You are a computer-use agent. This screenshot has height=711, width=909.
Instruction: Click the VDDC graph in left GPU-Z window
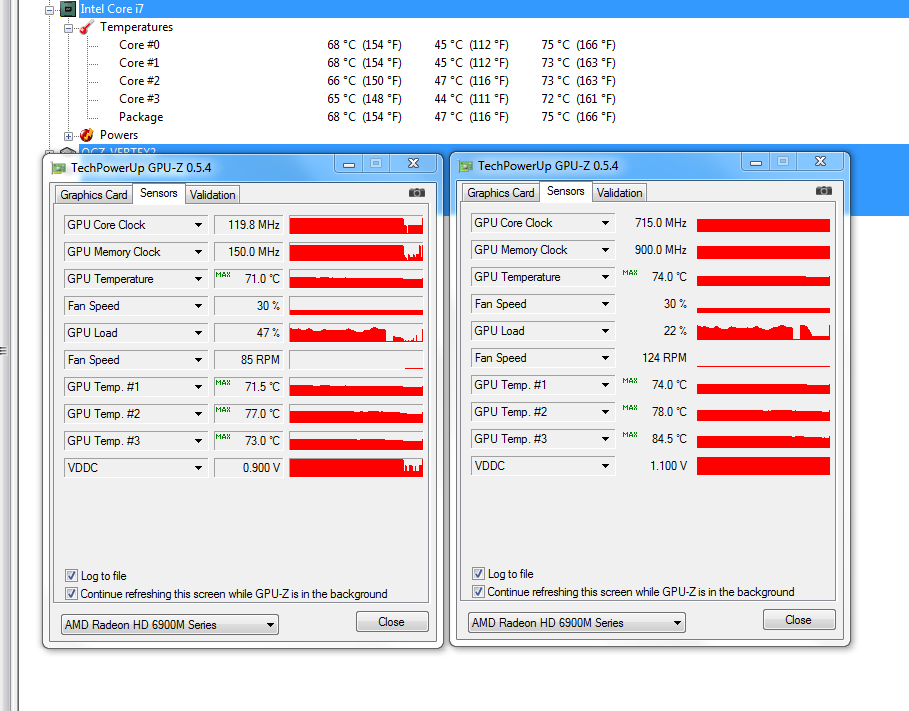coord(356,468)
